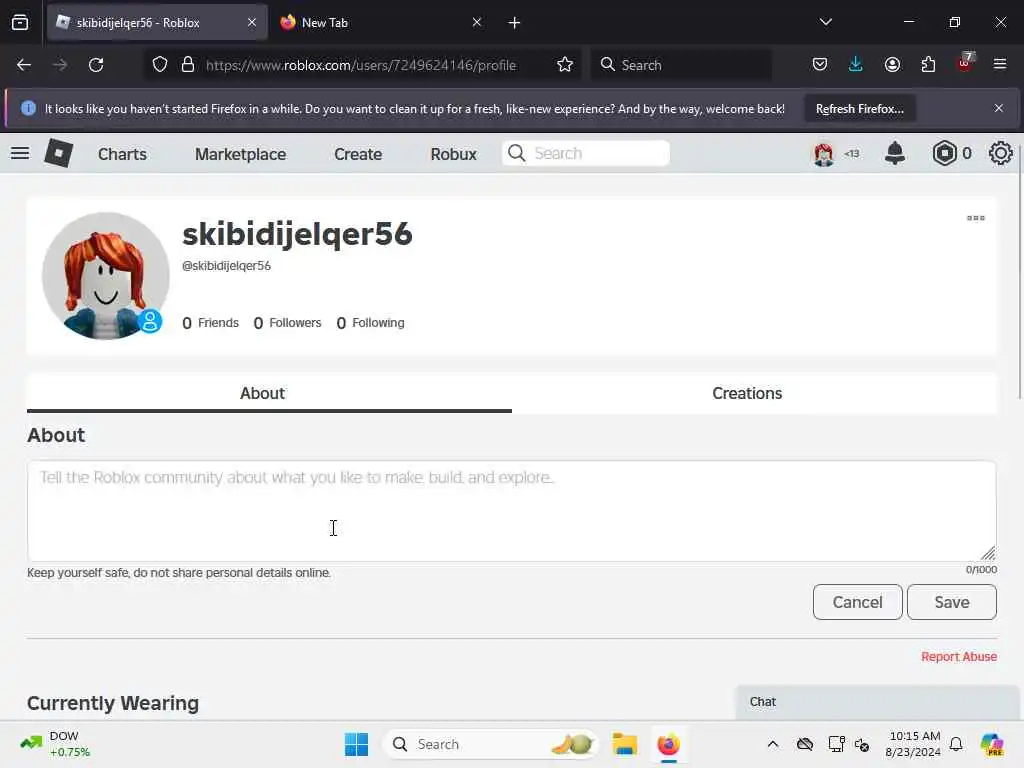The height and width of the screenshot is (768, 1024).
Task: Click the page vertical scrollbar
Action: pyautogui.click(x=1020, y=274)
